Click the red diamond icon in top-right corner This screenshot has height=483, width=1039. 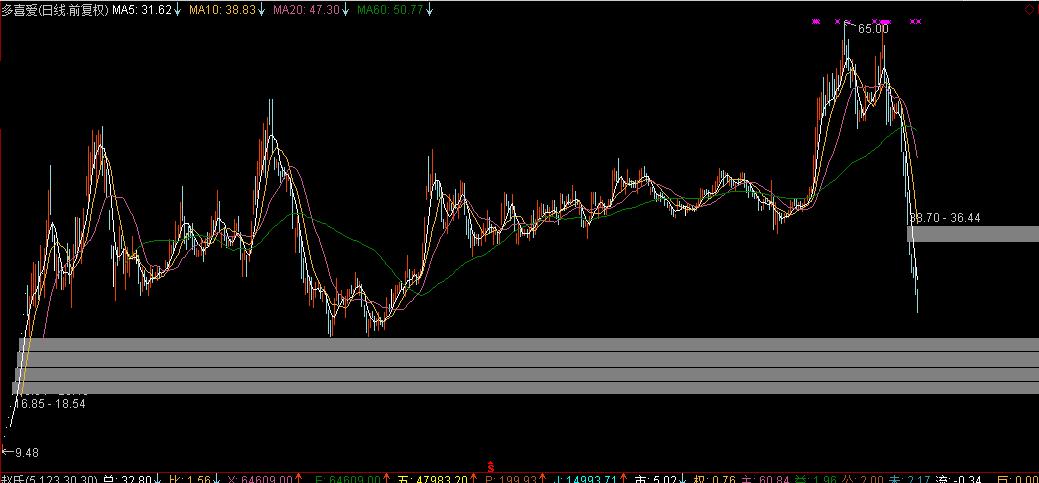[x=1030, y=8]
